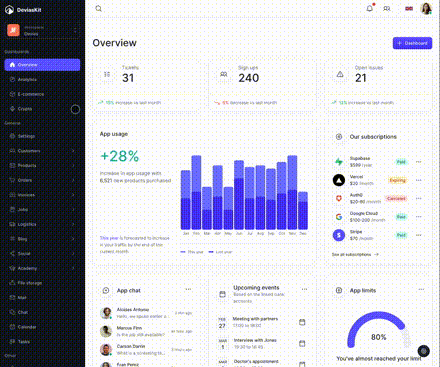440x367 pixels.
Task: Expand the Customers sidebar section
Action: 42,151
